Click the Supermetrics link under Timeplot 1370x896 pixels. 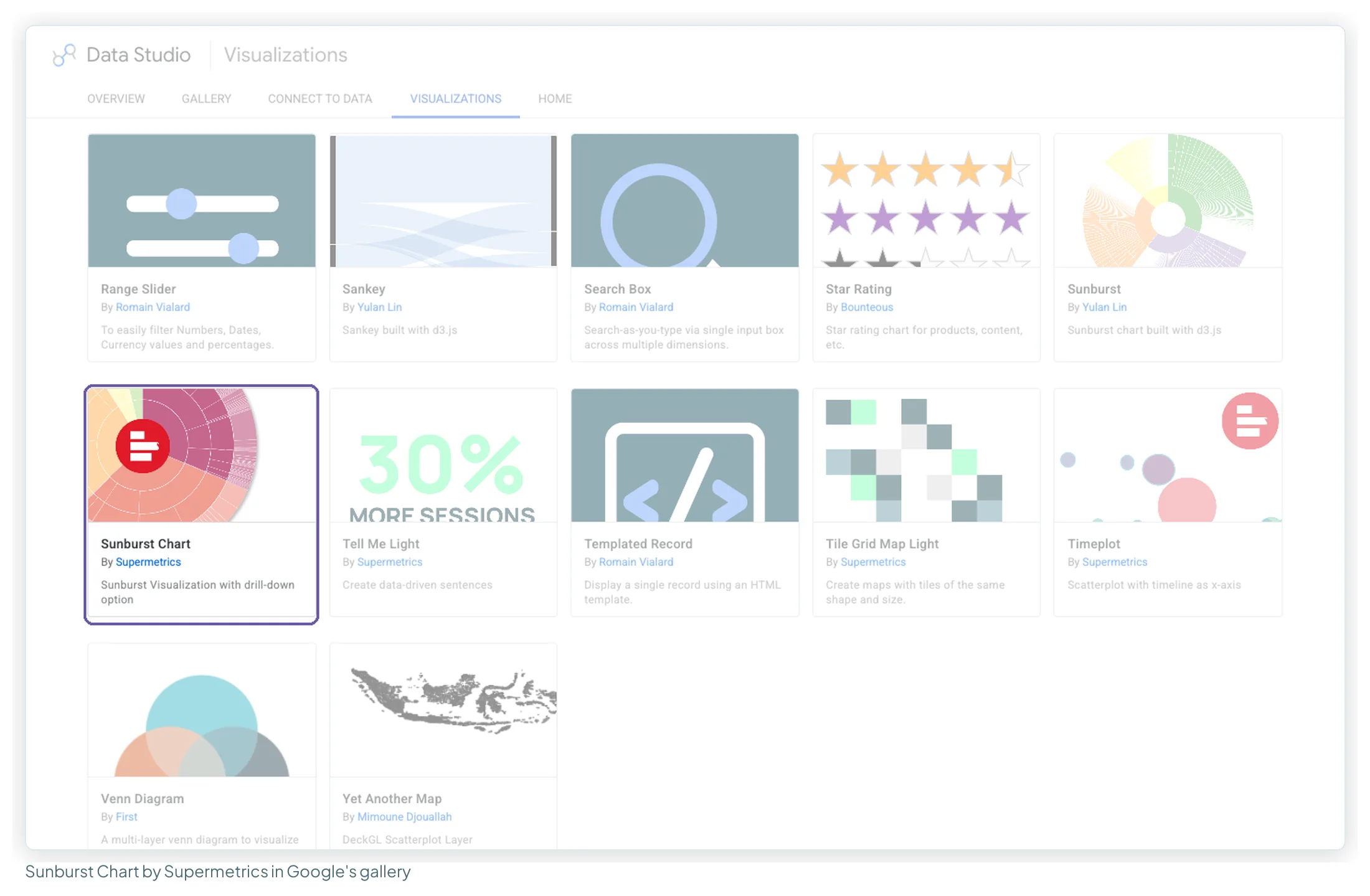point(1115,562)
